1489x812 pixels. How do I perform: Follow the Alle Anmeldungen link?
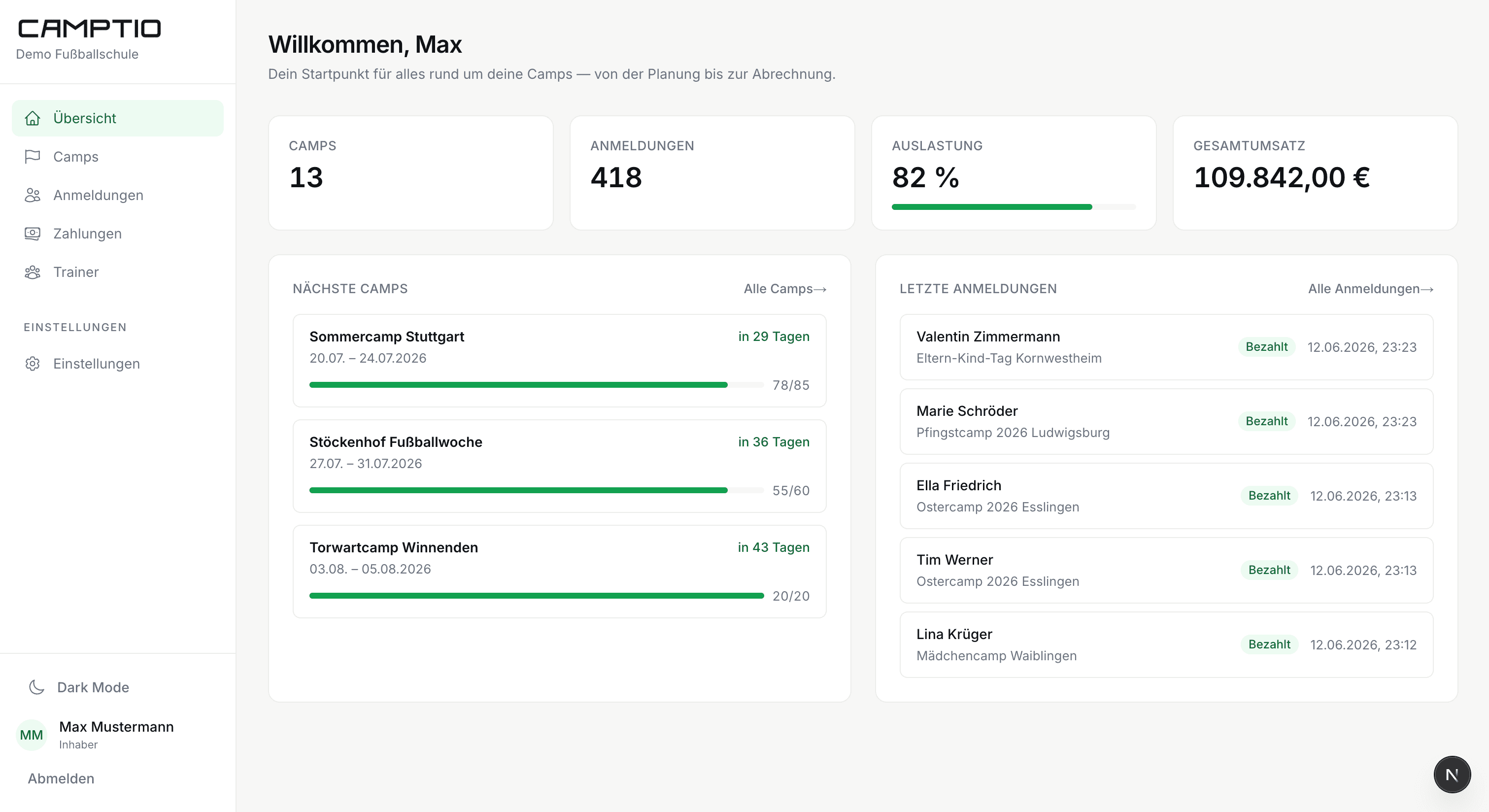(x=1371, y=289)
